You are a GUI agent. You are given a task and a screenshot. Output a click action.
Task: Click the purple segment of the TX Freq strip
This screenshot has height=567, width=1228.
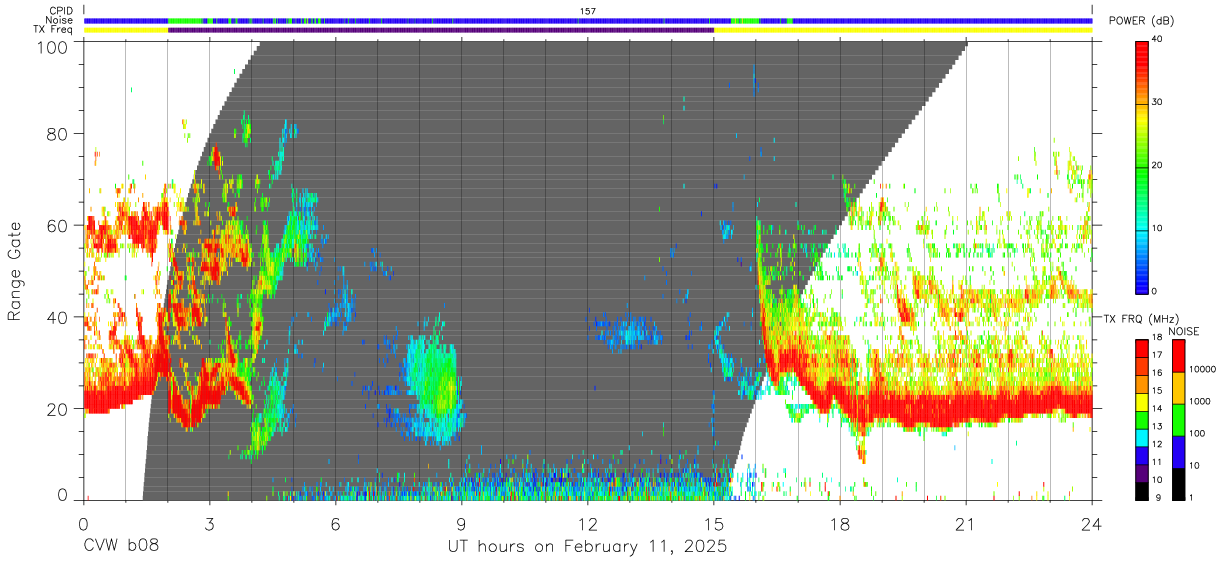tap(441, 30)
